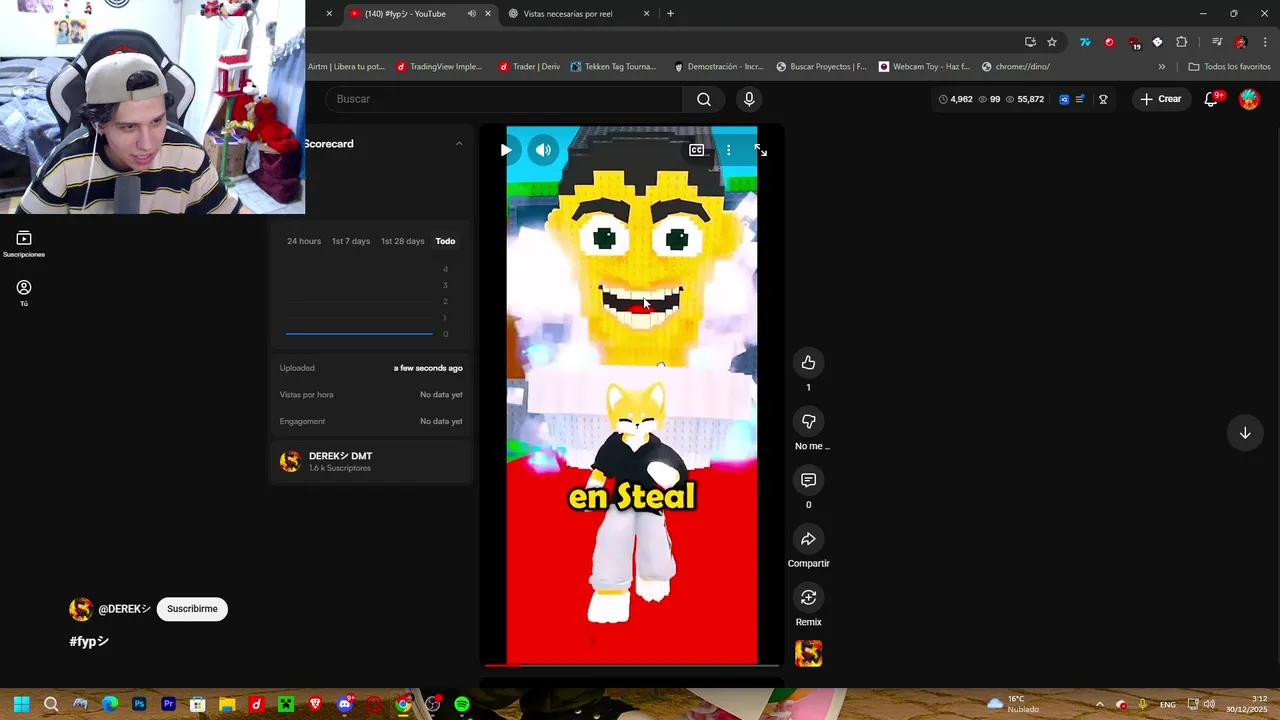Share the Short using Compartir icon

click(808, 539)
